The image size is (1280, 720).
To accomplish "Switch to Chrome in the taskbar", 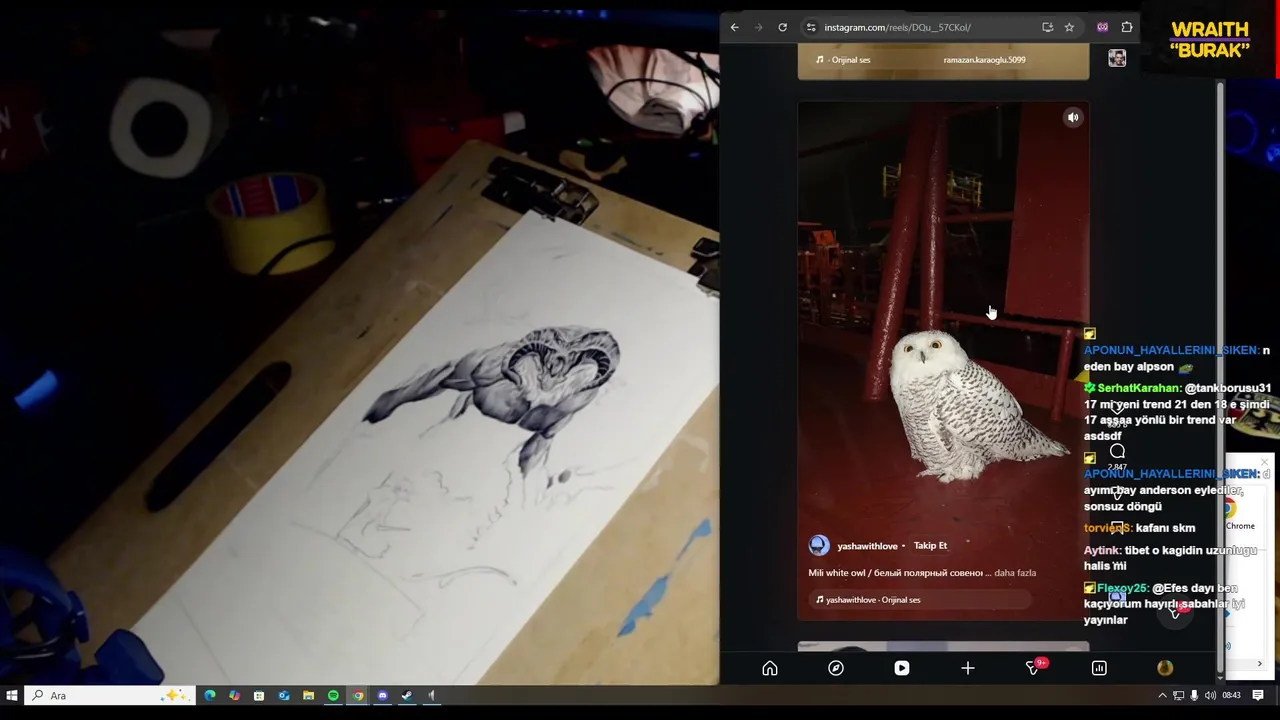I will [358, 695].
